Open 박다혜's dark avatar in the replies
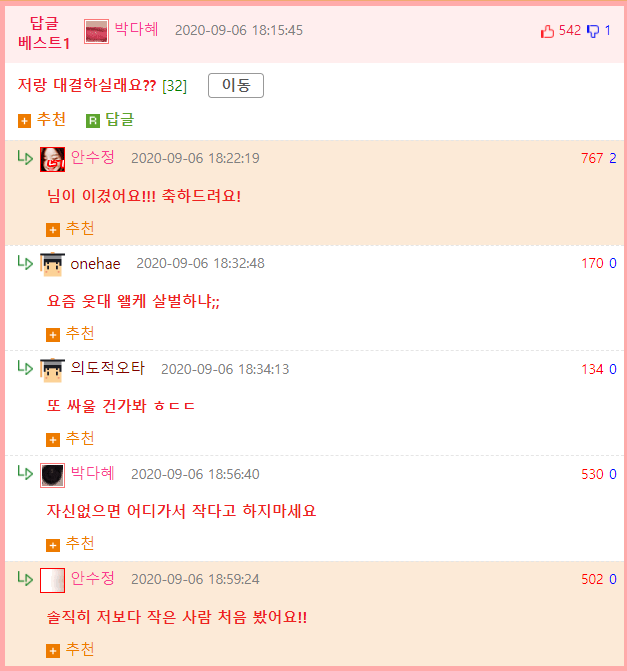The image size is (627, 671). (x=52, y=475)
